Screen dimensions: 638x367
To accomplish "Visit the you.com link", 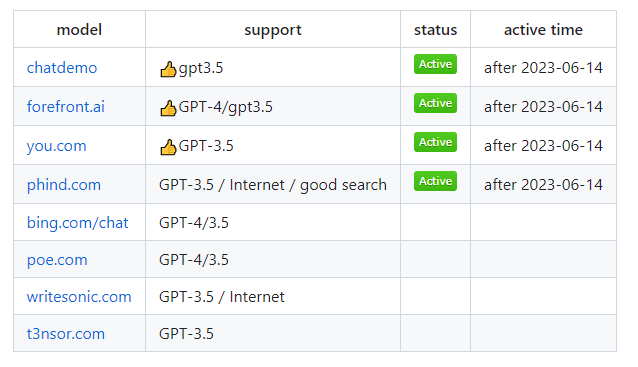I will click(57, 146).
